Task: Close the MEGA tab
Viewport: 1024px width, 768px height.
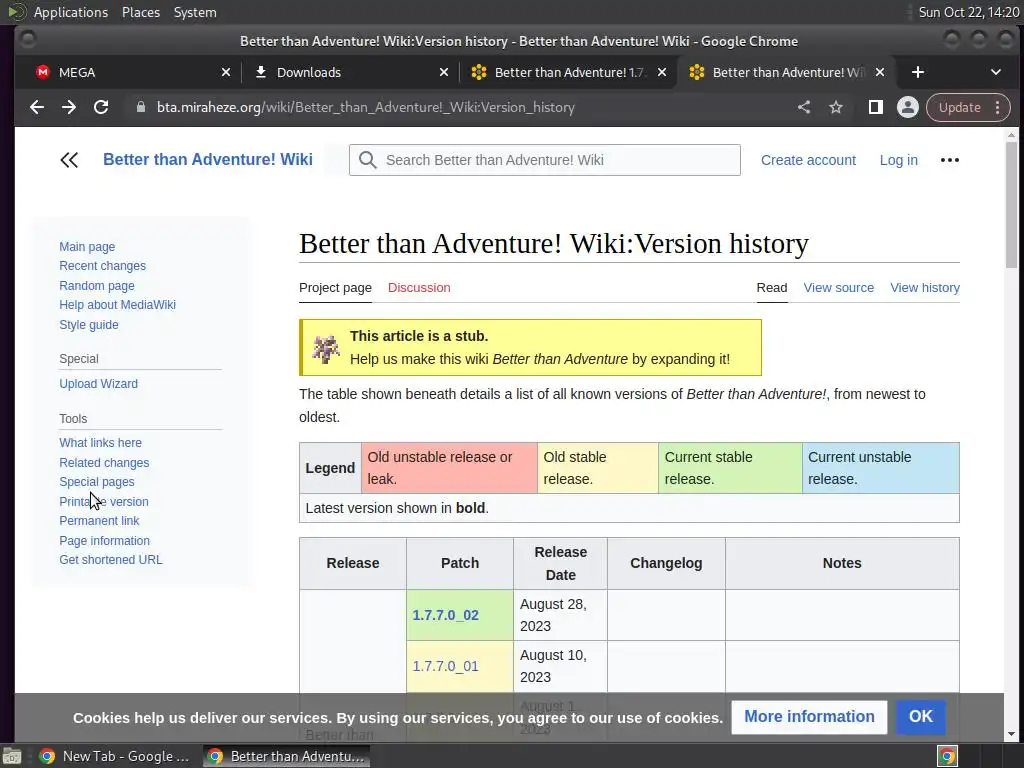Action: 226,72
